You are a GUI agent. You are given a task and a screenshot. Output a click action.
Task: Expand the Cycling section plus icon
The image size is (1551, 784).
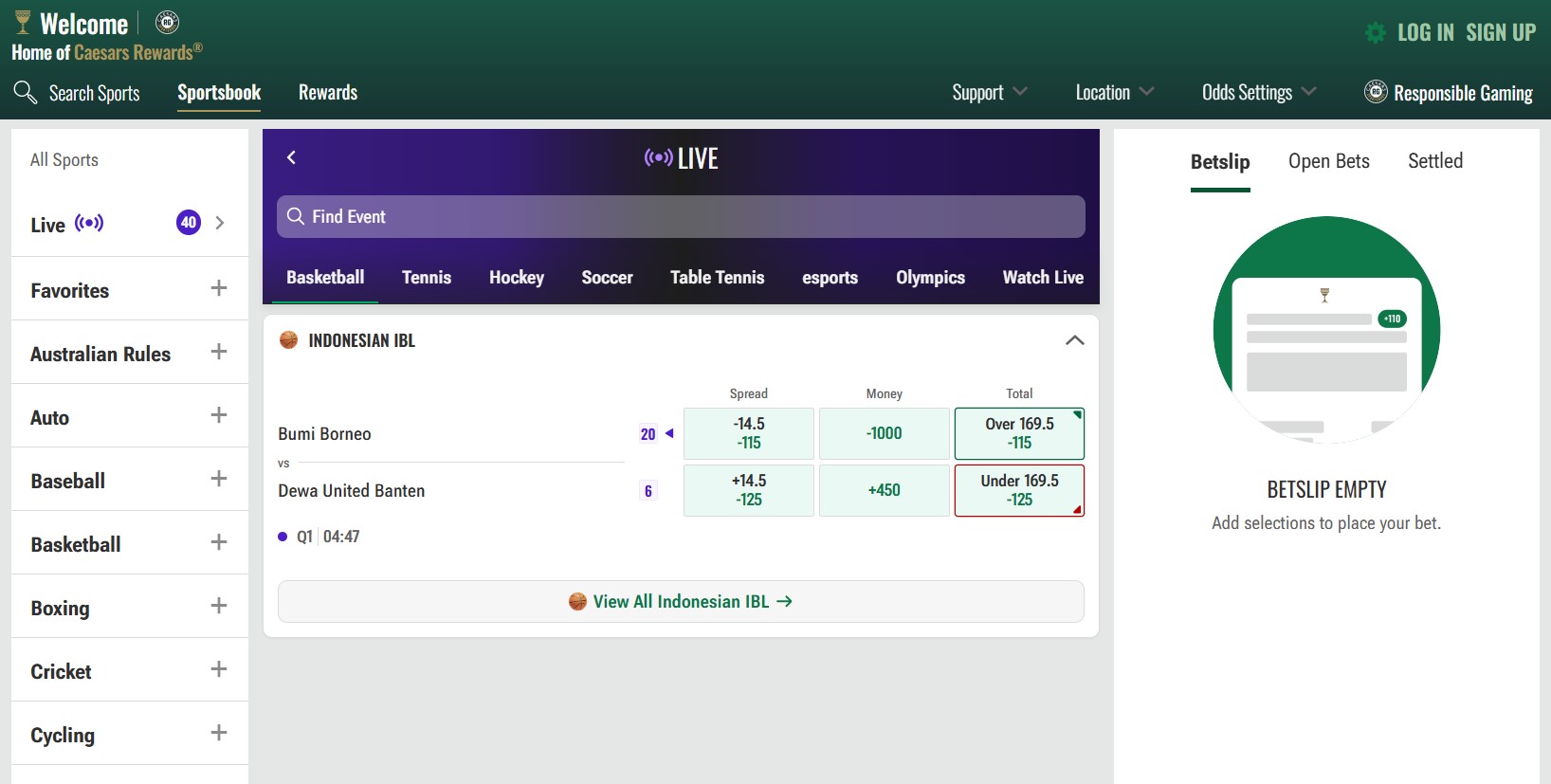[x=219, y=733]
